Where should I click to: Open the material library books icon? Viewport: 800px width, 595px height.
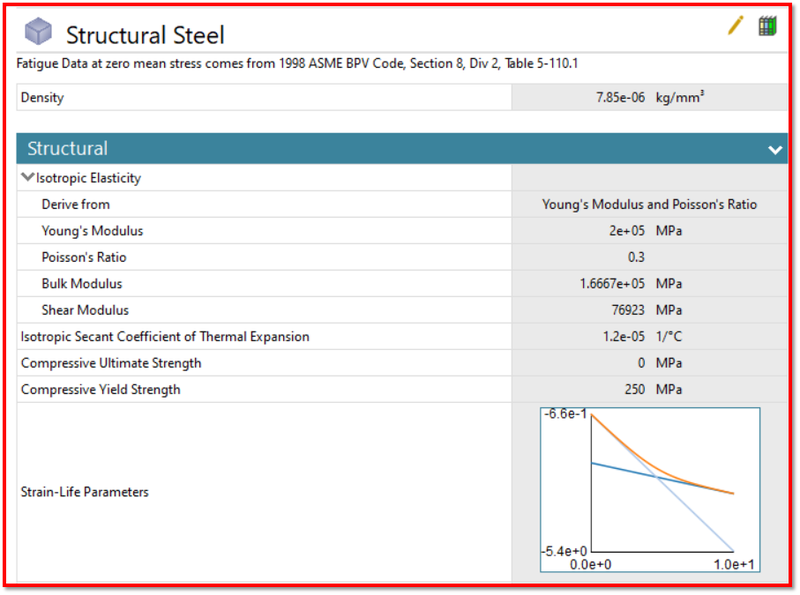coord(767,26)
